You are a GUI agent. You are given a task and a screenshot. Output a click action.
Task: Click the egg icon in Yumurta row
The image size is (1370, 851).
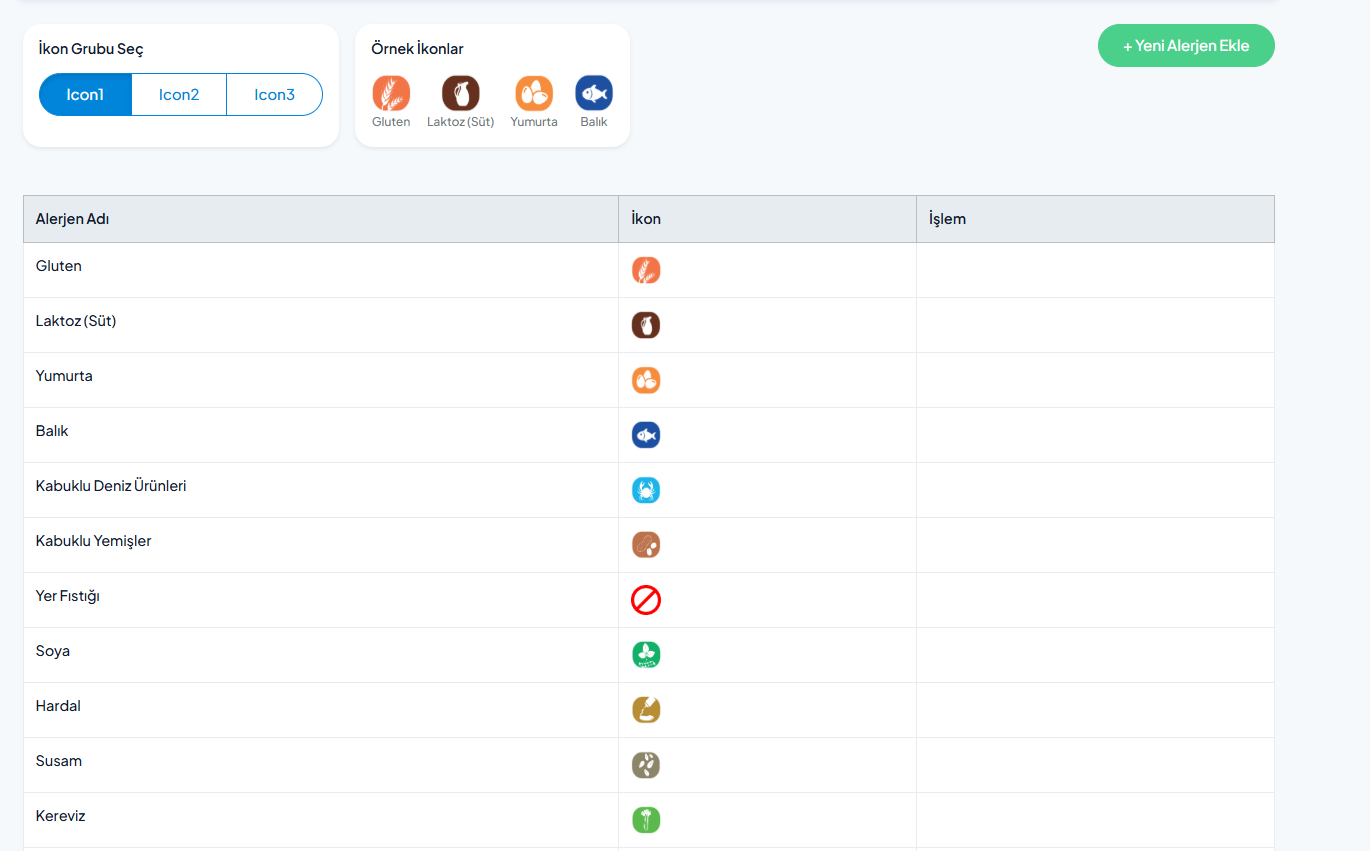(646, 380)
